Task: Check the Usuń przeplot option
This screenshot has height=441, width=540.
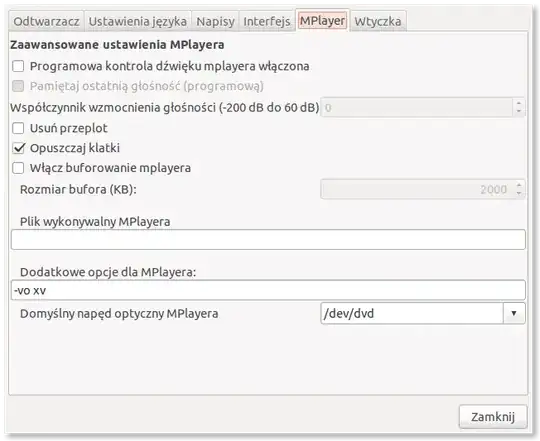Action: pyautogui.click(x=18, y=128)
